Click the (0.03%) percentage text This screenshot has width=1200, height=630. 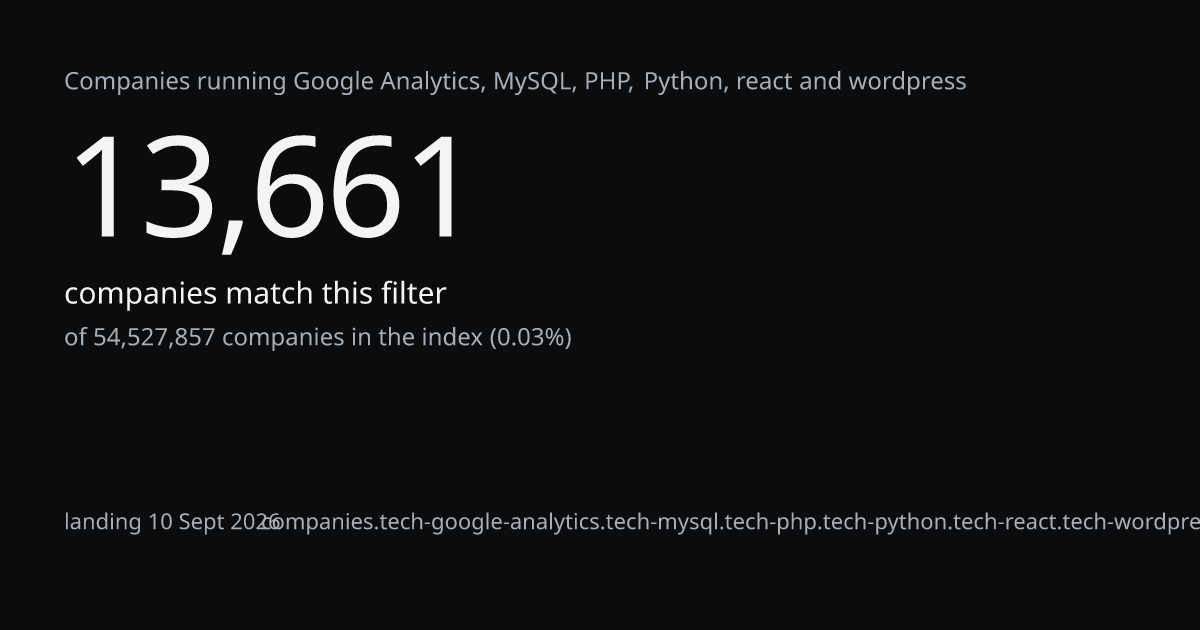pos(530,338)
